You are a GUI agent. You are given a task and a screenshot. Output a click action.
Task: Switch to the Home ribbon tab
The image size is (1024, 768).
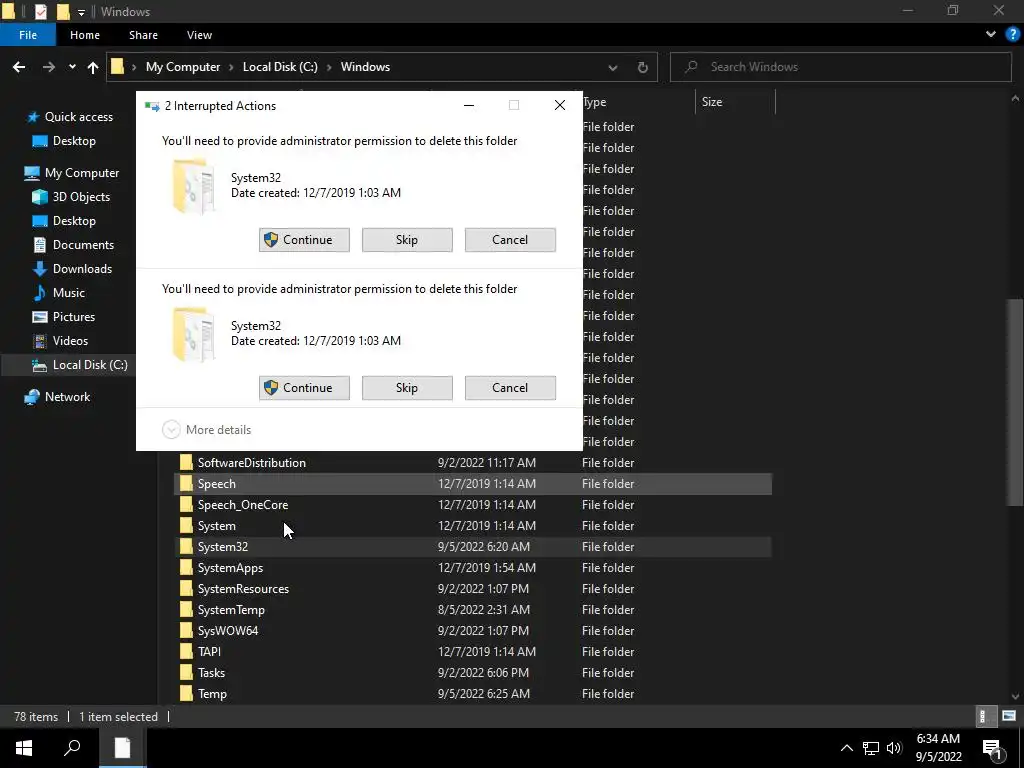[x=85, y=35]
